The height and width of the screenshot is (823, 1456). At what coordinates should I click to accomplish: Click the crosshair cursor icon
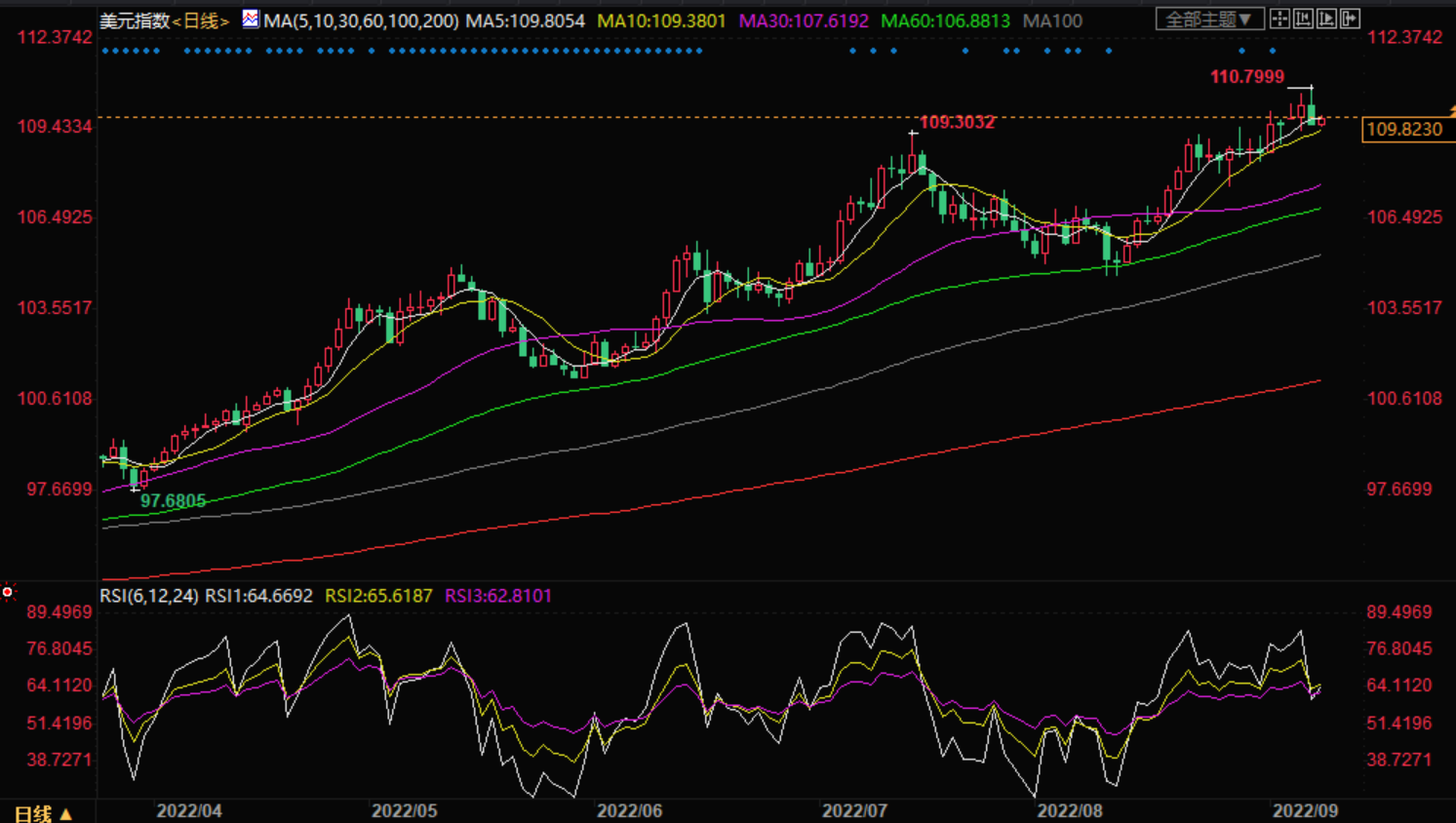pos(1279,19)
